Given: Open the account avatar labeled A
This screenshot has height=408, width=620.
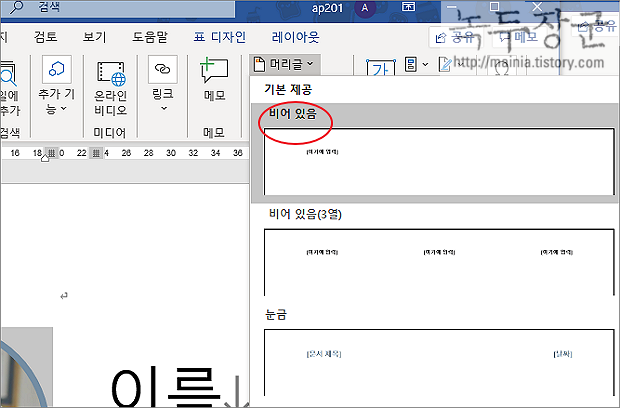Looking at the screenshot, I should [x=365, y=8].
